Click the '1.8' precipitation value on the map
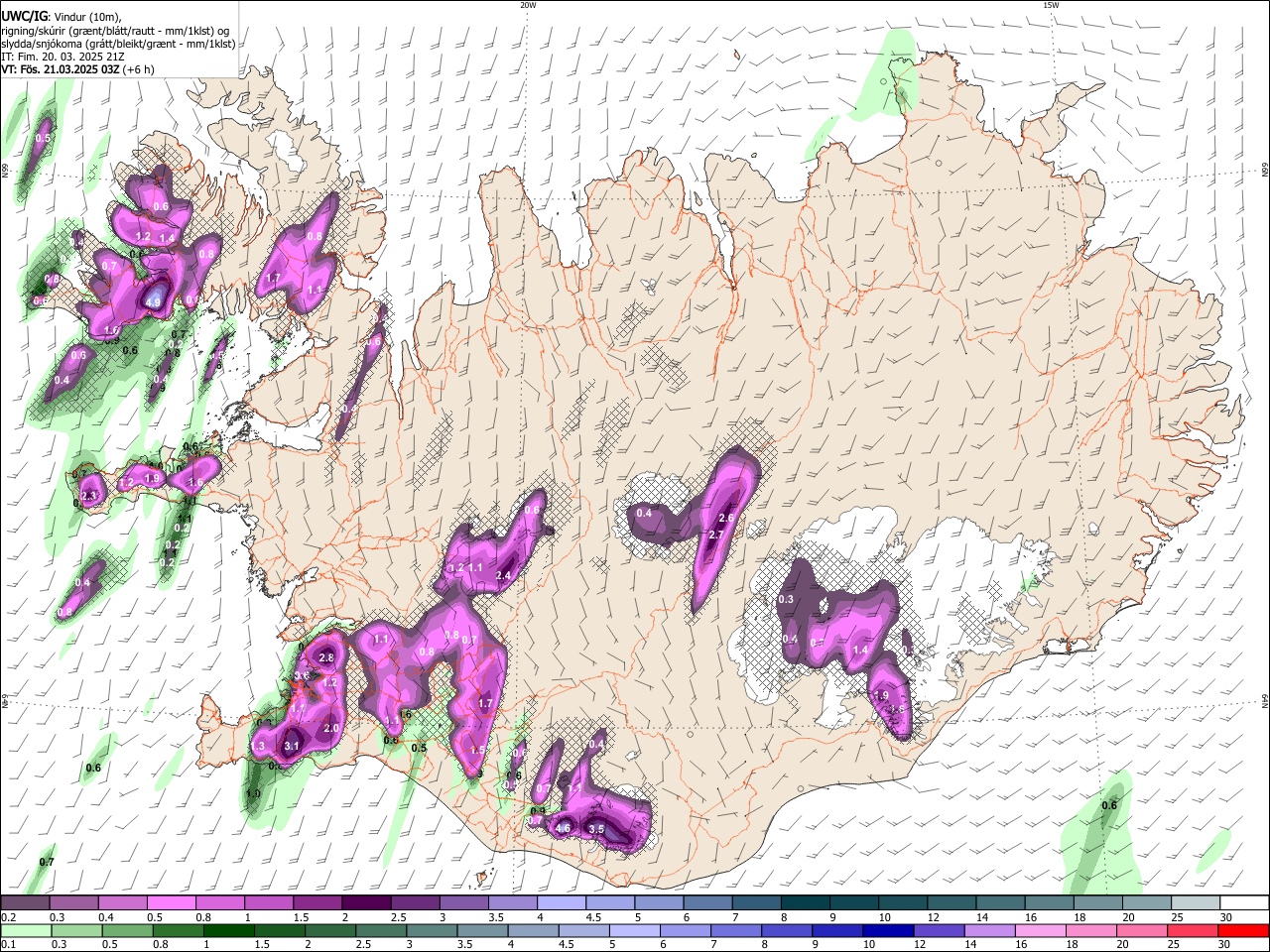The height and width of the screenshot is (952, 1270). click(898, 710)
